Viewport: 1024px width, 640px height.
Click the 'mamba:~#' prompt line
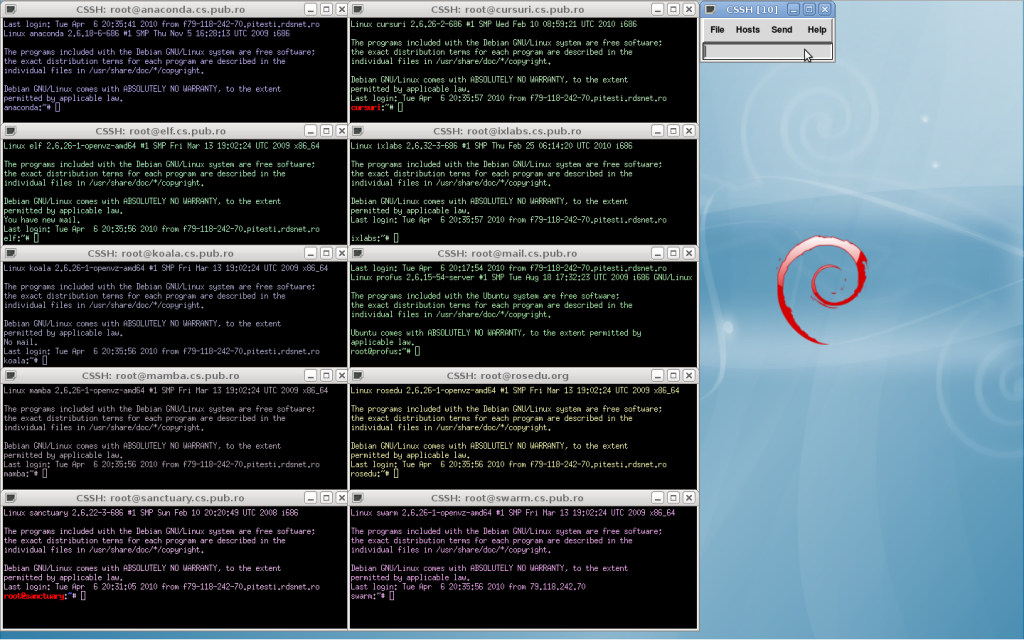click(x=21, y=473)
